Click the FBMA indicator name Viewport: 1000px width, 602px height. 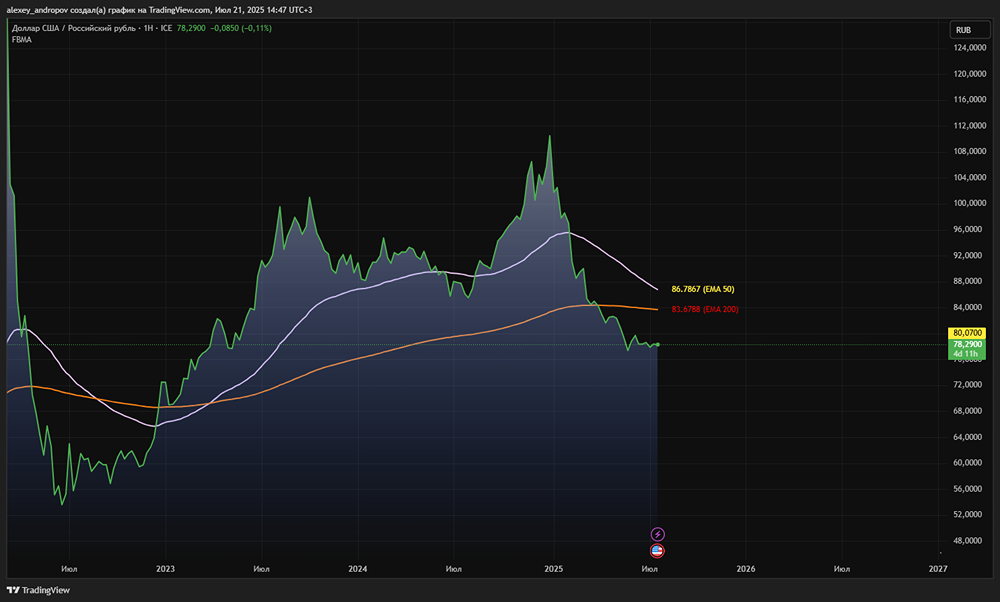click(22, 40)
